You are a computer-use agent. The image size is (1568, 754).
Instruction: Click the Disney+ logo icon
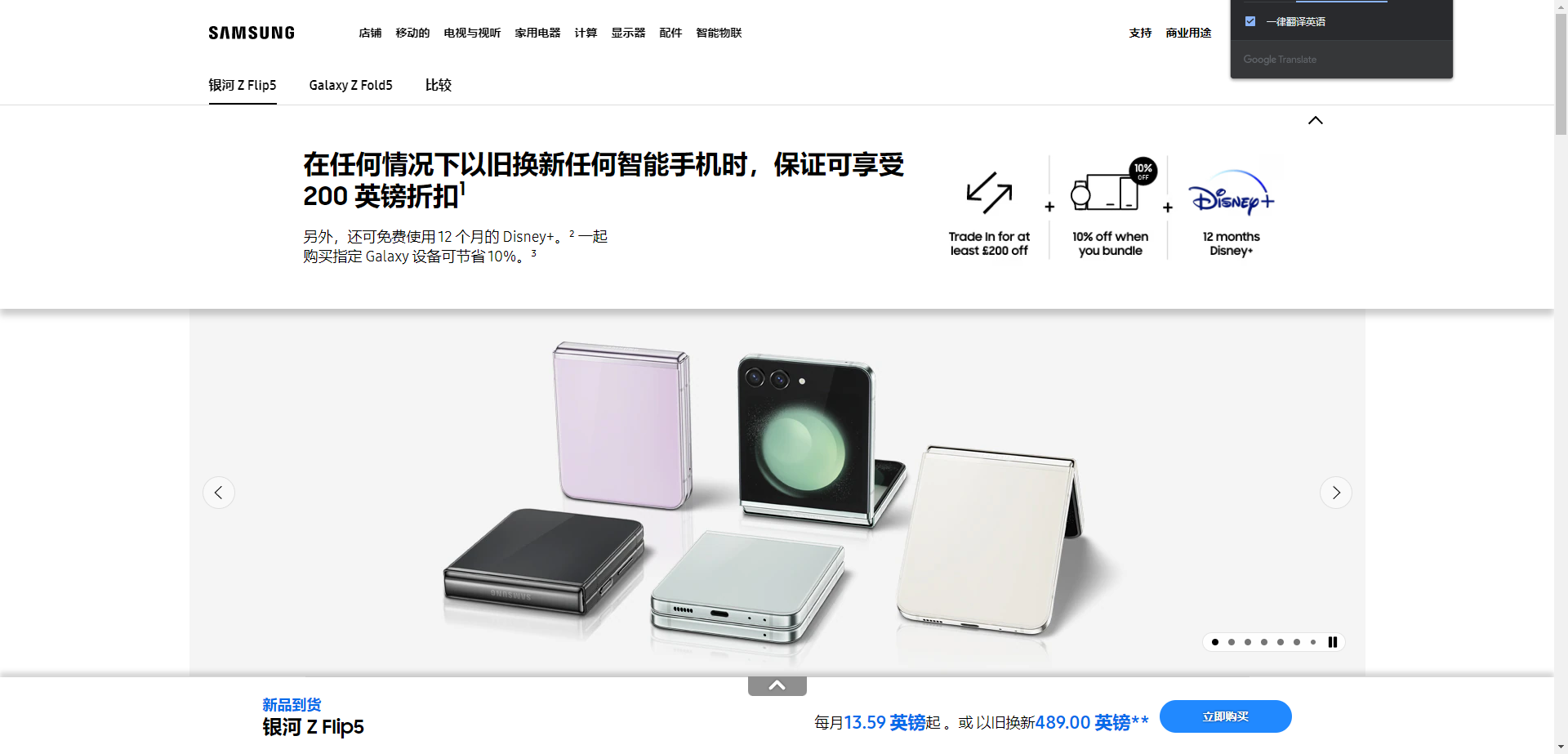pyautogui.click(x=1231, y=193)
